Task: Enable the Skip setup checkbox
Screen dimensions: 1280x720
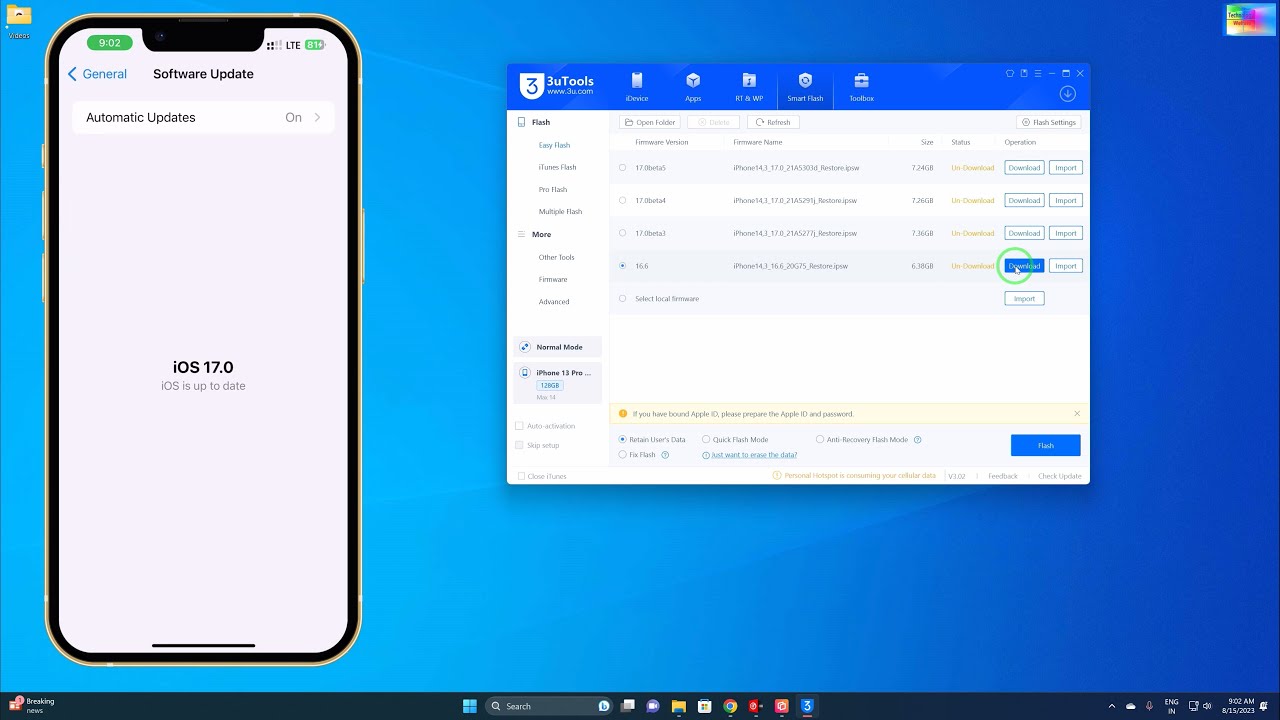Action: (519, 445)
